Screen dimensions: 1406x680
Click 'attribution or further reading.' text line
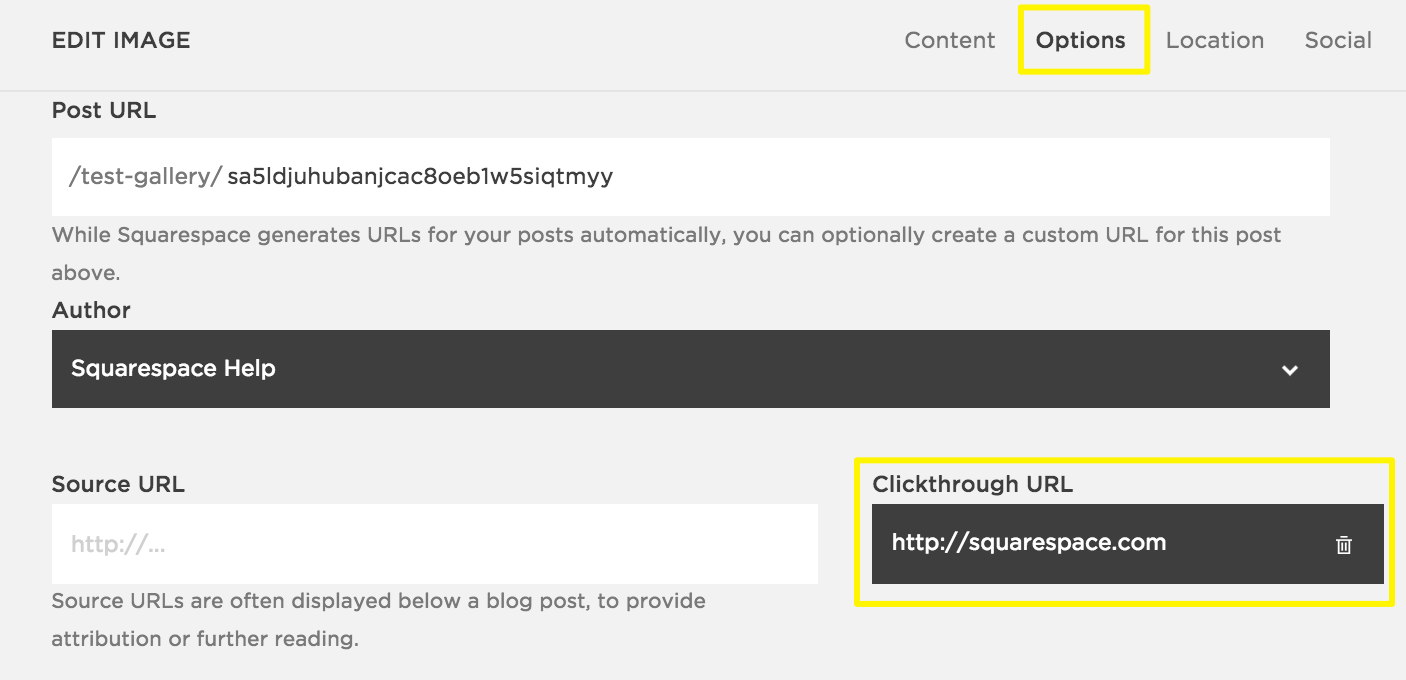pyautogui.click(x=205, y=638)
